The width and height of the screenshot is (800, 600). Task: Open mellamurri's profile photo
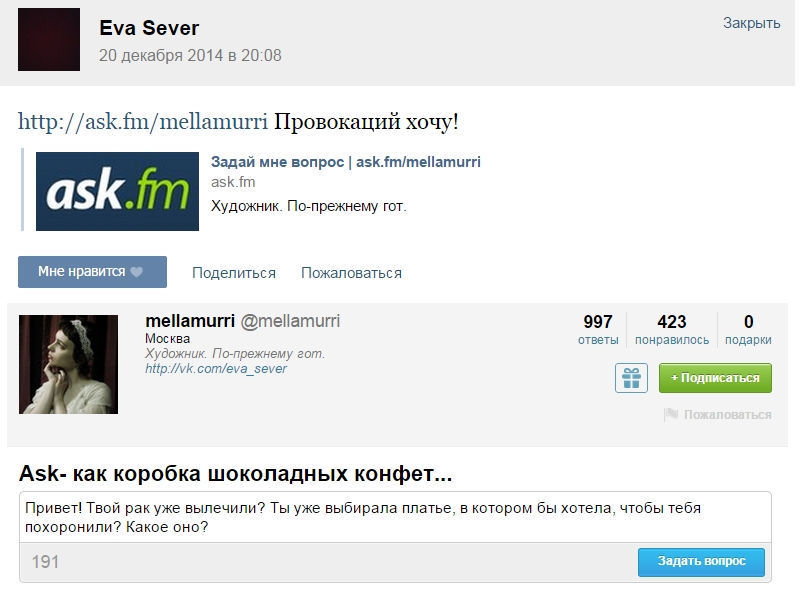click(x=68, y=364)
